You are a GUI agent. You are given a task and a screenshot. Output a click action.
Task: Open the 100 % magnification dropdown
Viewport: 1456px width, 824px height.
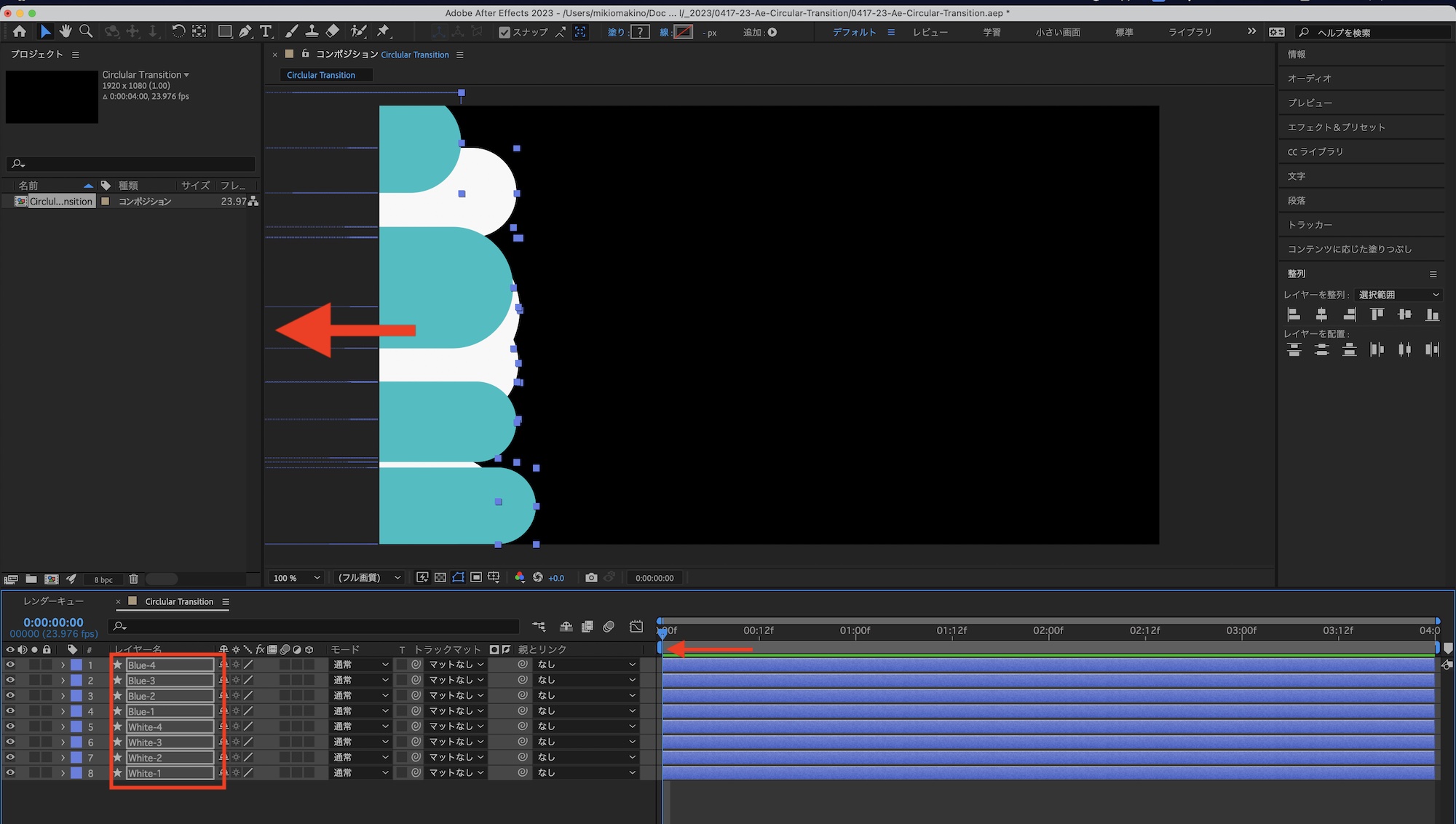[x=296, y=578]
